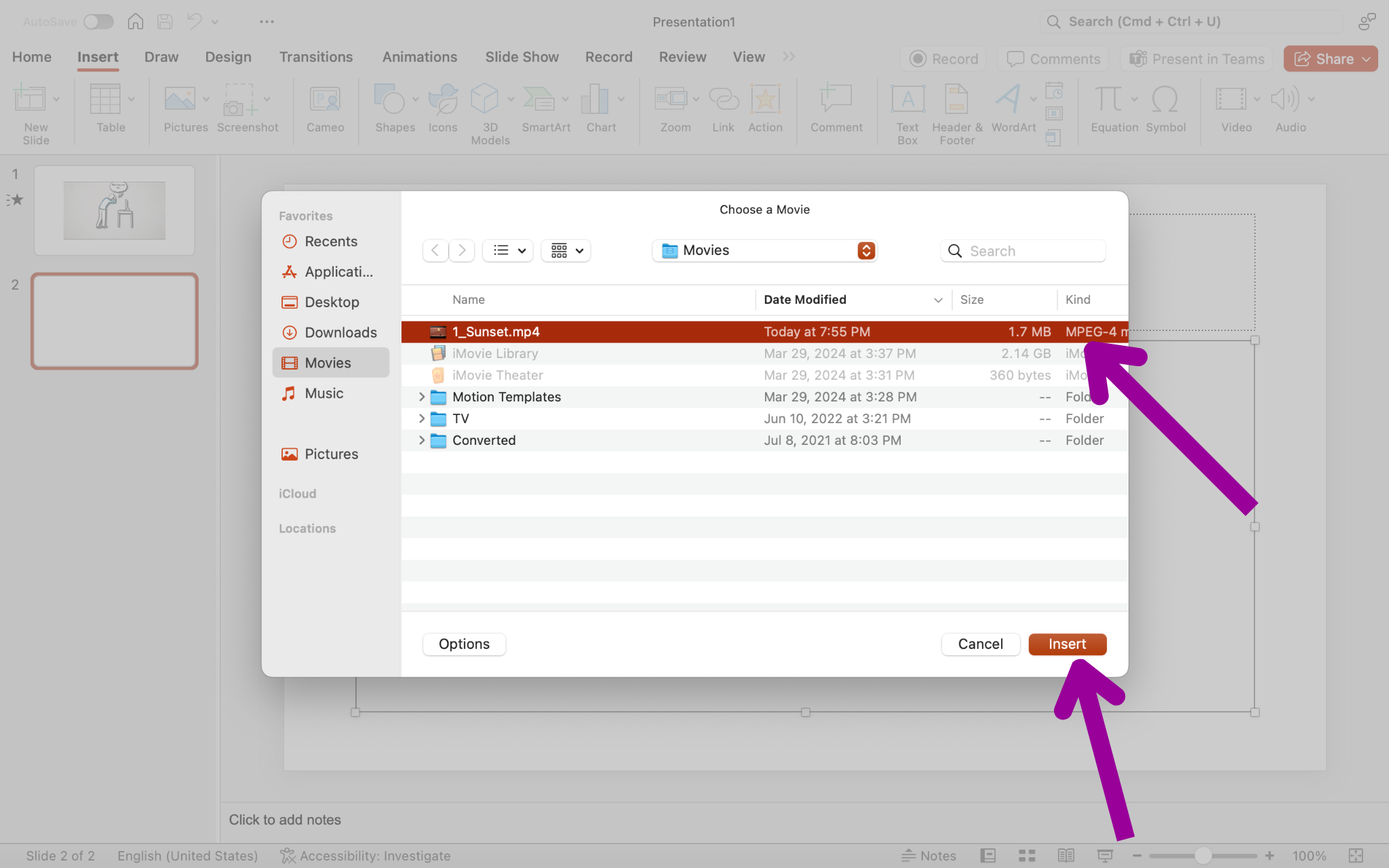1389x868 pixels.
Task: Click the Audio ribbon icon
Action: click(1285, 100)
